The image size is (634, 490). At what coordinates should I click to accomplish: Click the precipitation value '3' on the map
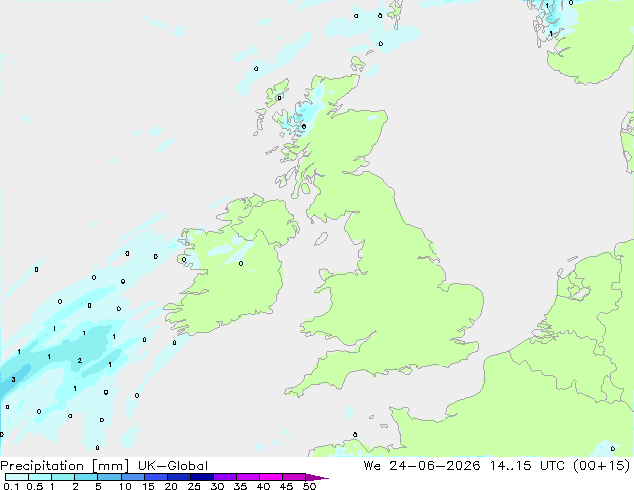point(14,379)
